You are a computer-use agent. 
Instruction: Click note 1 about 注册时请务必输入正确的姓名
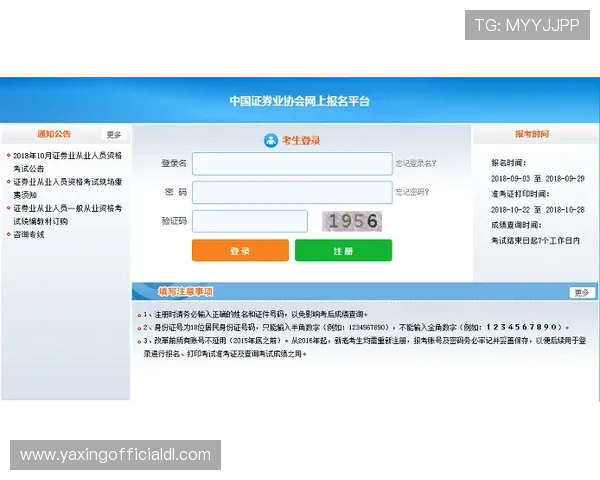256,315
